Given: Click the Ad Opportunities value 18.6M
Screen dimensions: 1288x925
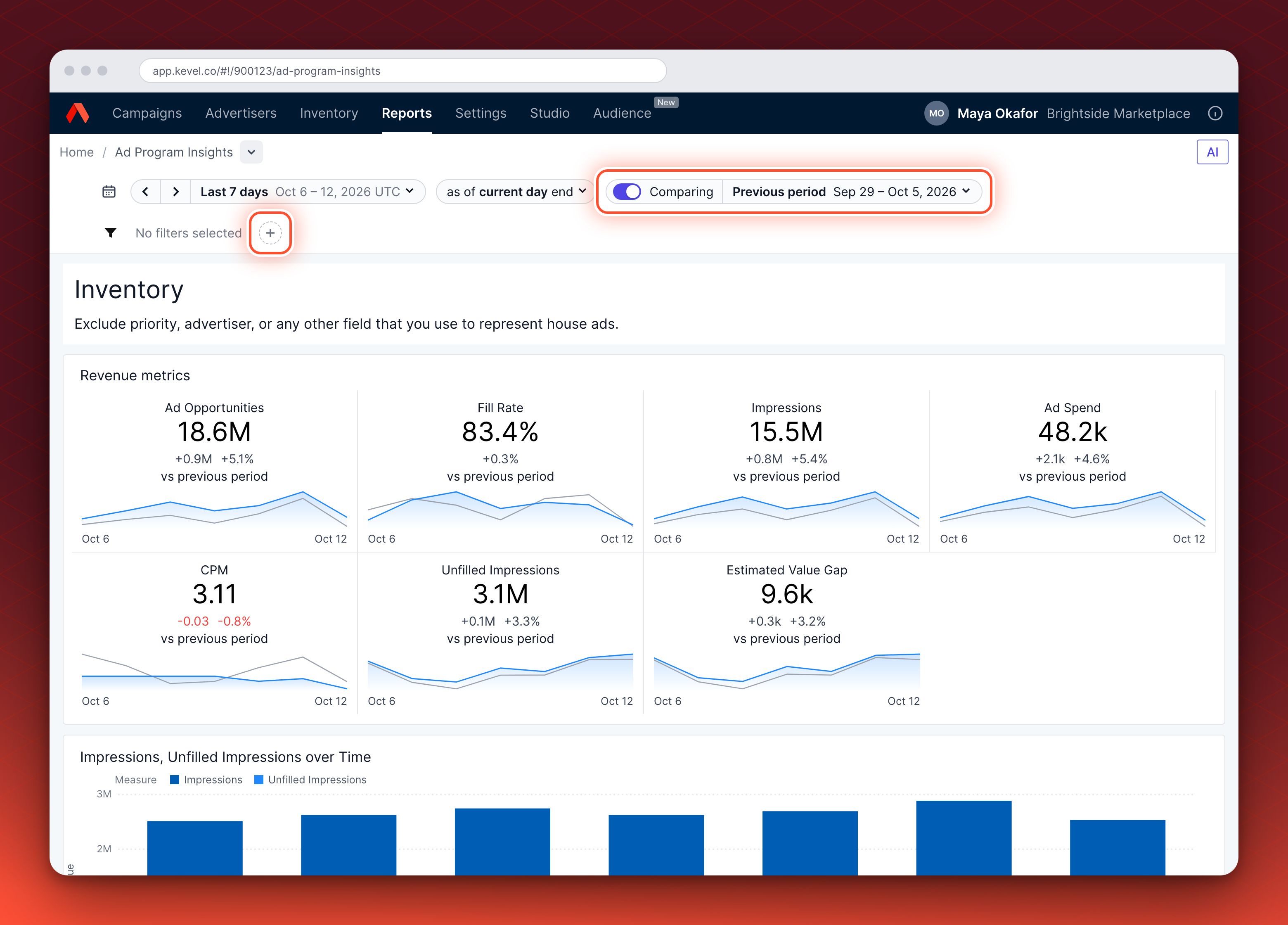Looking at the screenshot, I should (214, 432).
